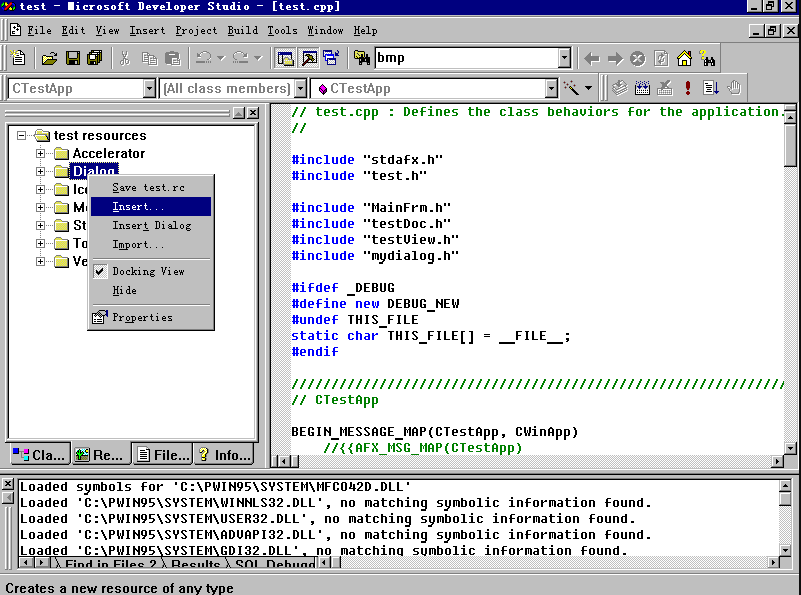The image size is (801, 595).
Task: Click the Home icon in toolbar
Action: tap(685, 59)
